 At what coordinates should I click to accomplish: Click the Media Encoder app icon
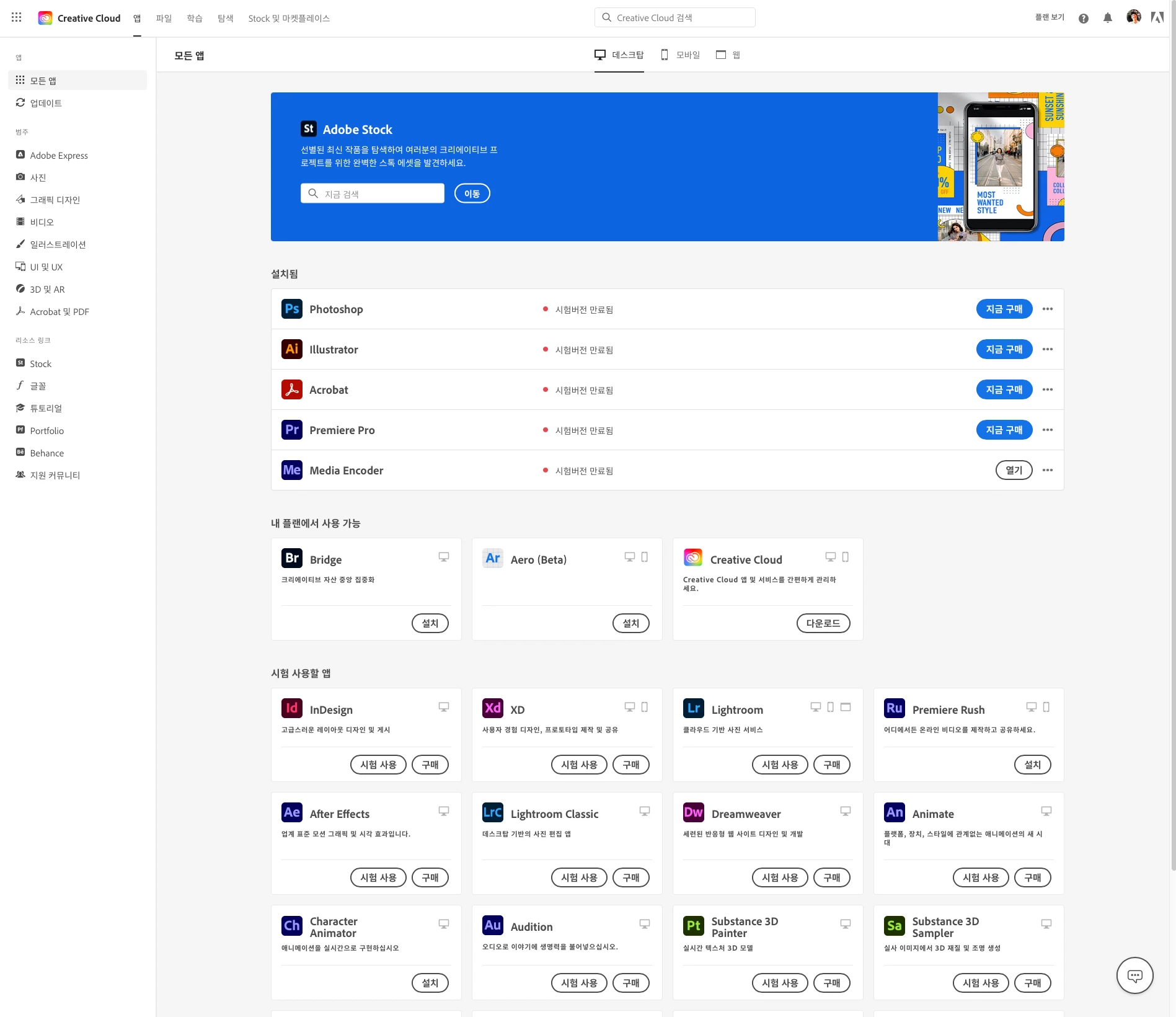click(292, 470)
